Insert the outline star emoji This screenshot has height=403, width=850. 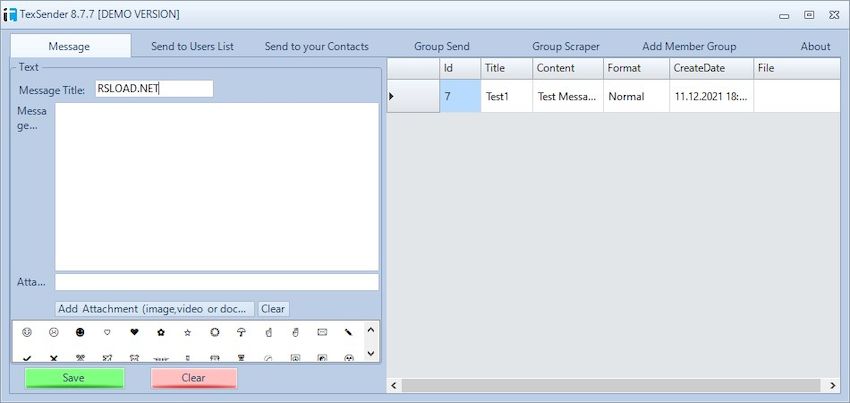(x=188, y=332)
